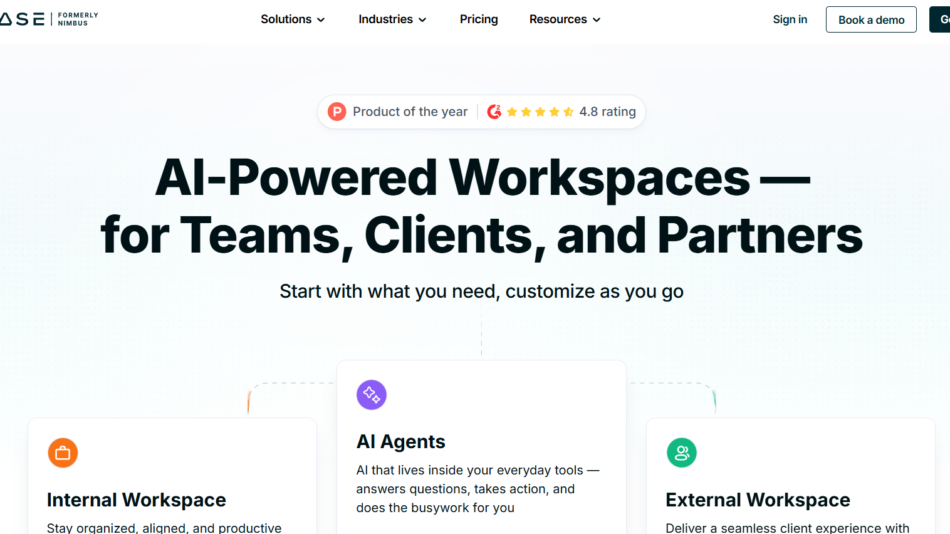The height and width of the screenshot is (534, 950).
Task: Click the Product of the year label
Action: pyautogui.click(x=410, y=112)
